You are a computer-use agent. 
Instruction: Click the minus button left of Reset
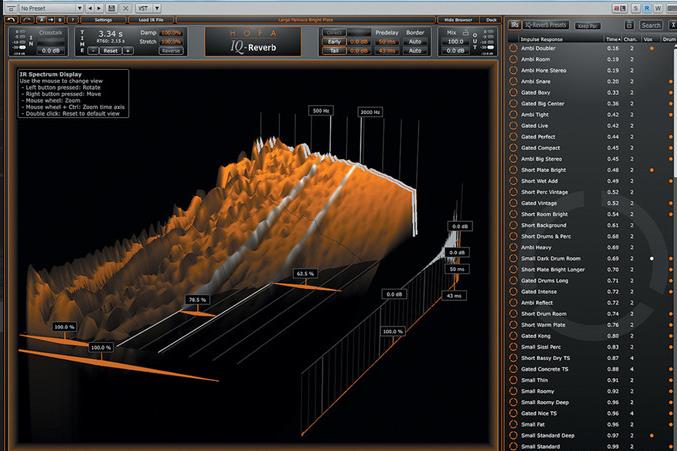(x=92, y=51)
